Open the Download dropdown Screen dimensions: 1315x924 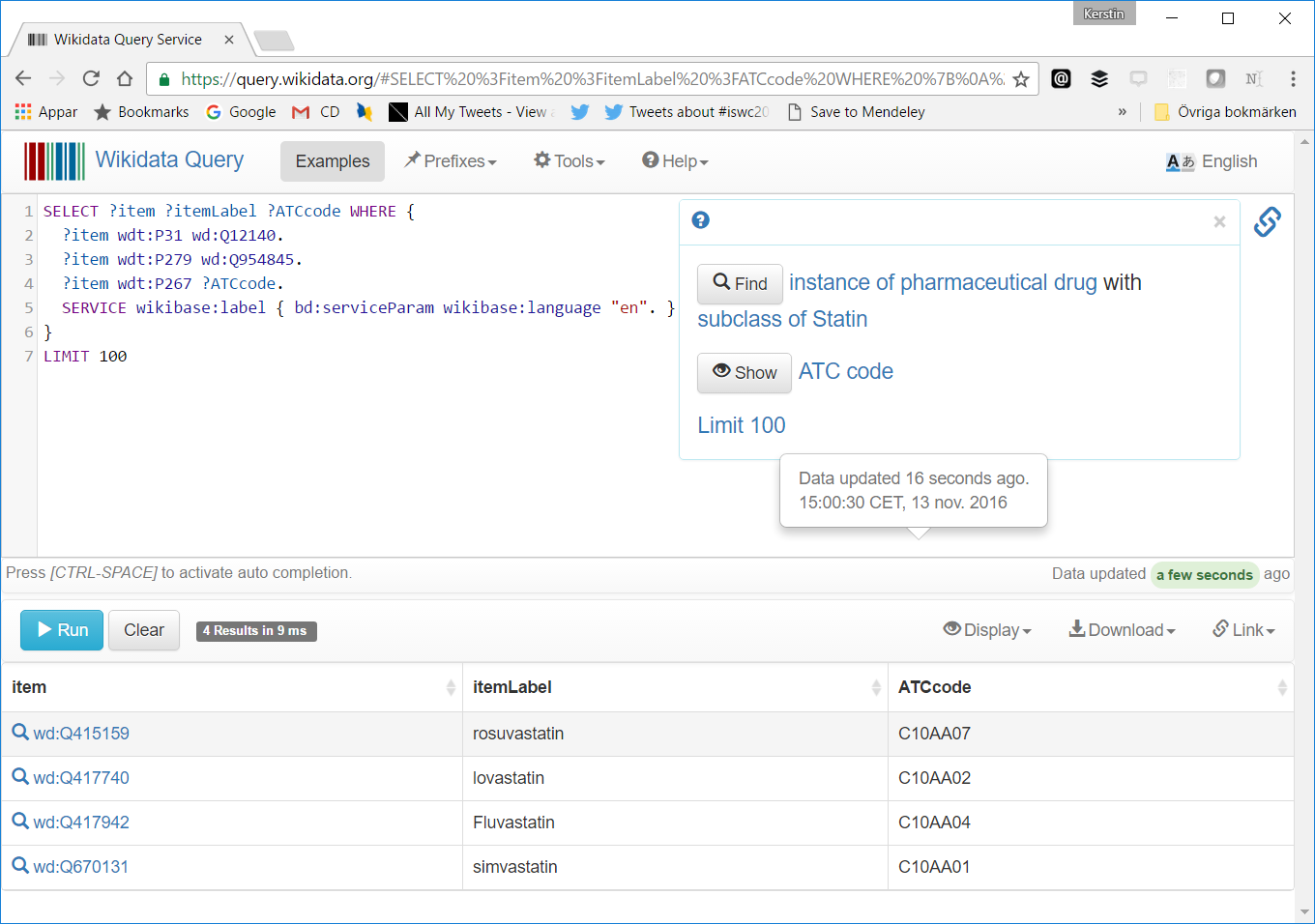click(1122, 630)
